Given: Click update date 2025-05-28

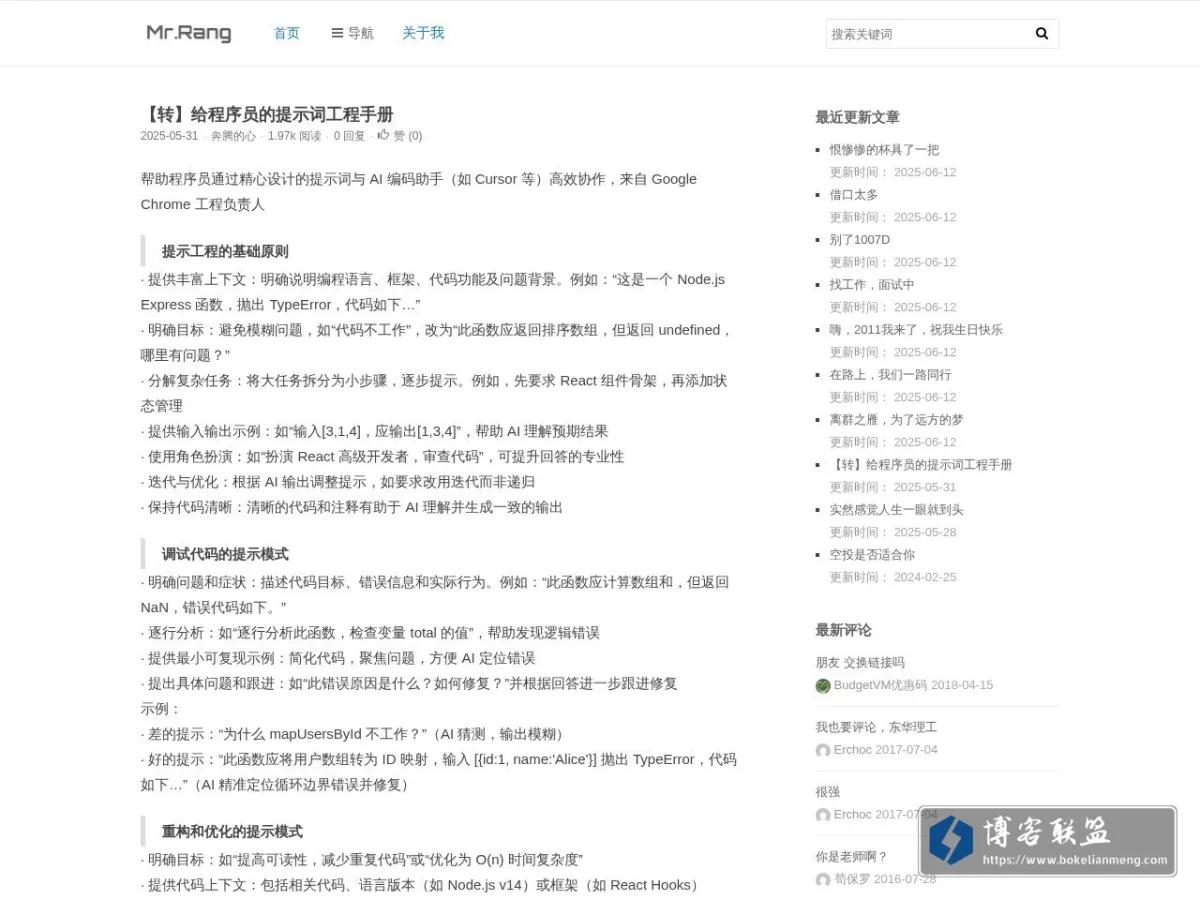Looking at the screenshot, I should point(925,532).
